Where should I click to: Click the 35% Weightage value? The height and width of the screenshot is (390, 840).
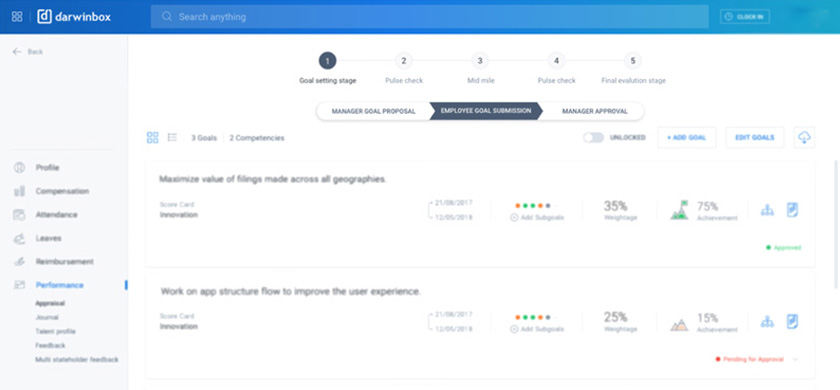pos(616,206)
